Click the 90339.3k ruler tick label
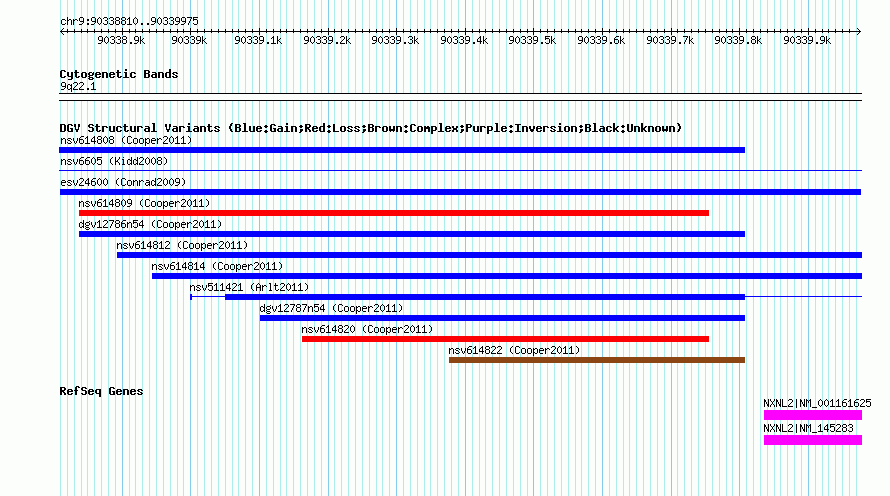Screen dimensions: 890x496 point(395,40)
